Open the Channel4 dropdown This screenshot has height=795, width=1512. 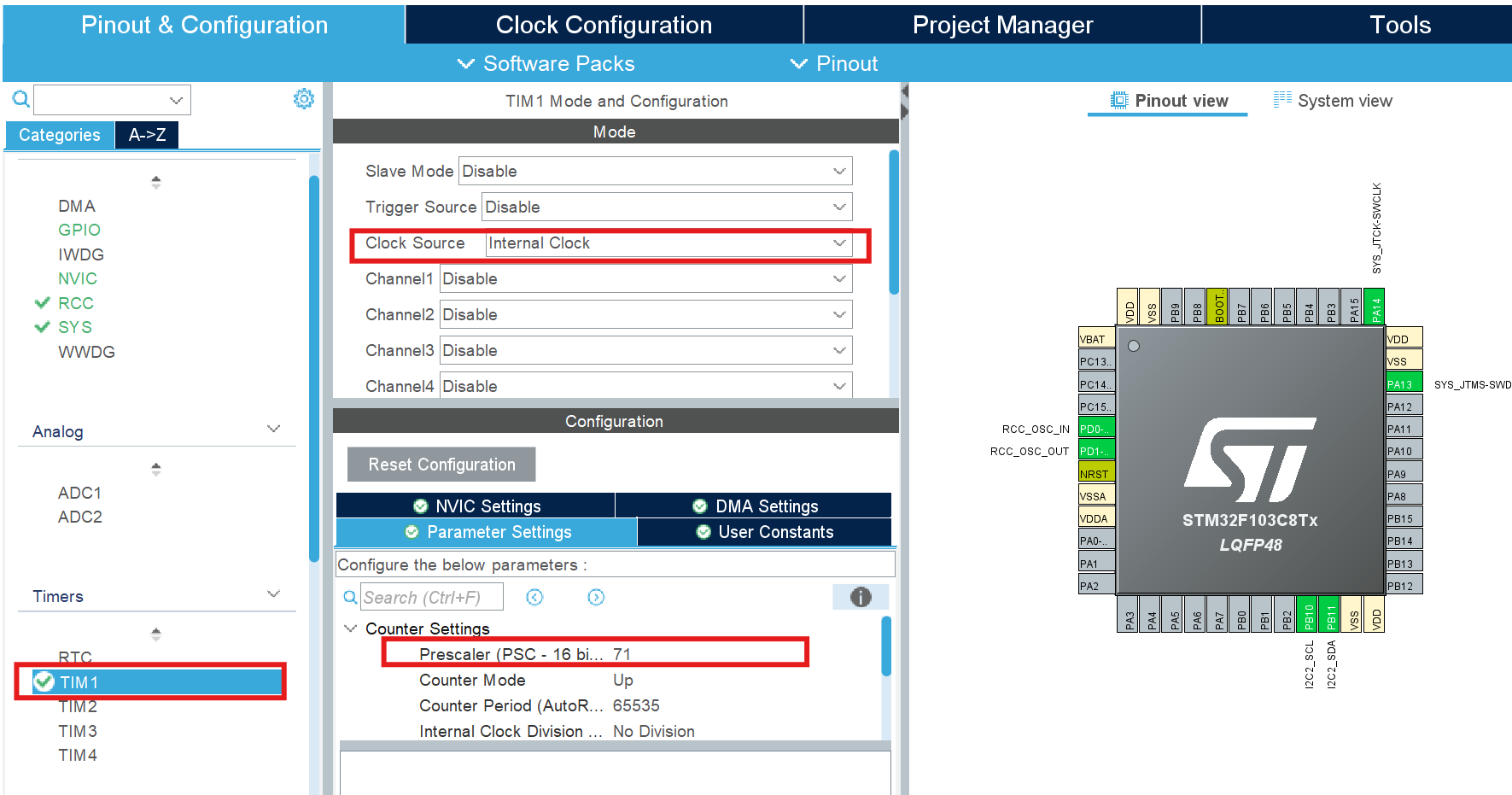click(x=645, y=385)
